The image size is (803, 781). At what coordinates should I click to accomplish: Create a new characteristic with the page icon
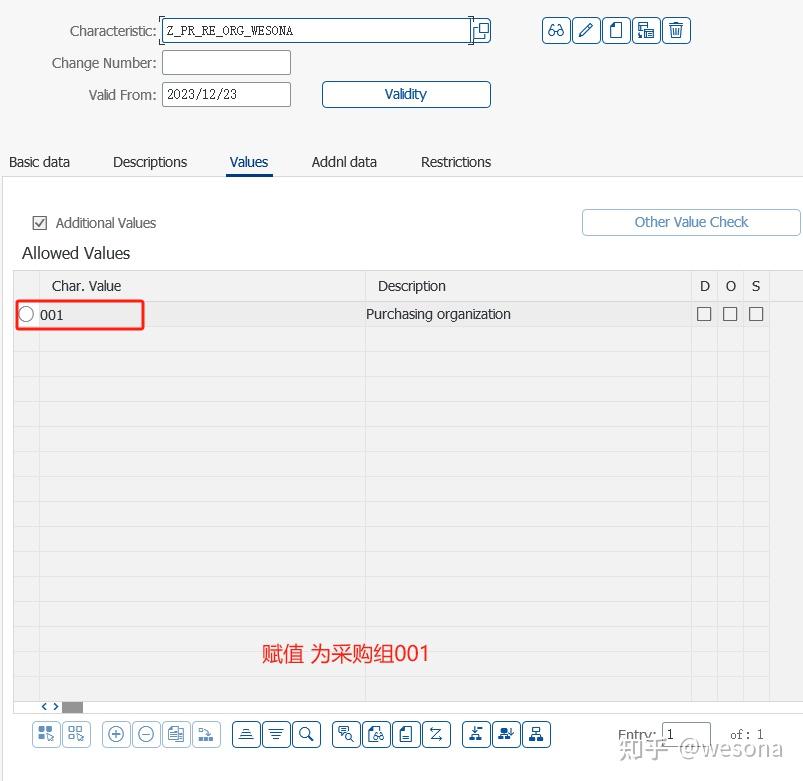(x=616, y=30)
